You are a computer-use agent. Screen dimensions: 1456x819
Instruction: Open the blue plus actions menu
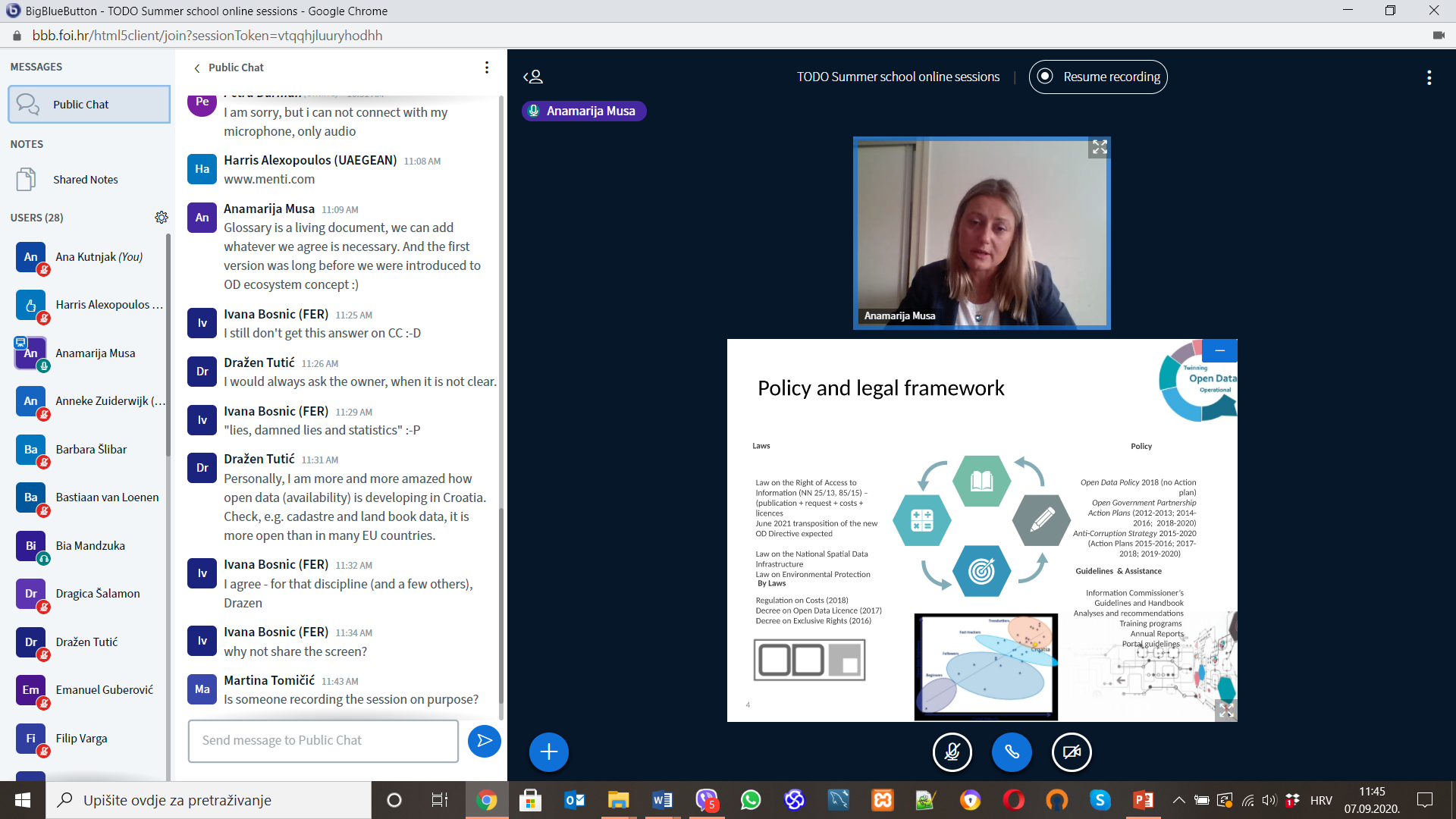[549, 752]
